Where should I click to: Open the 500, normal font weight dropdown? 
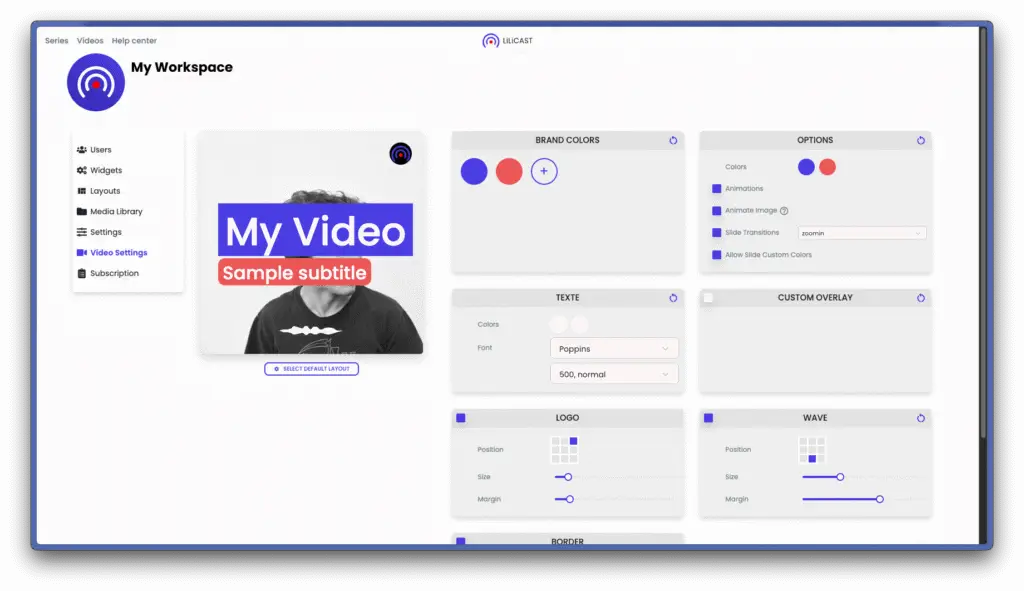point(614,374)
